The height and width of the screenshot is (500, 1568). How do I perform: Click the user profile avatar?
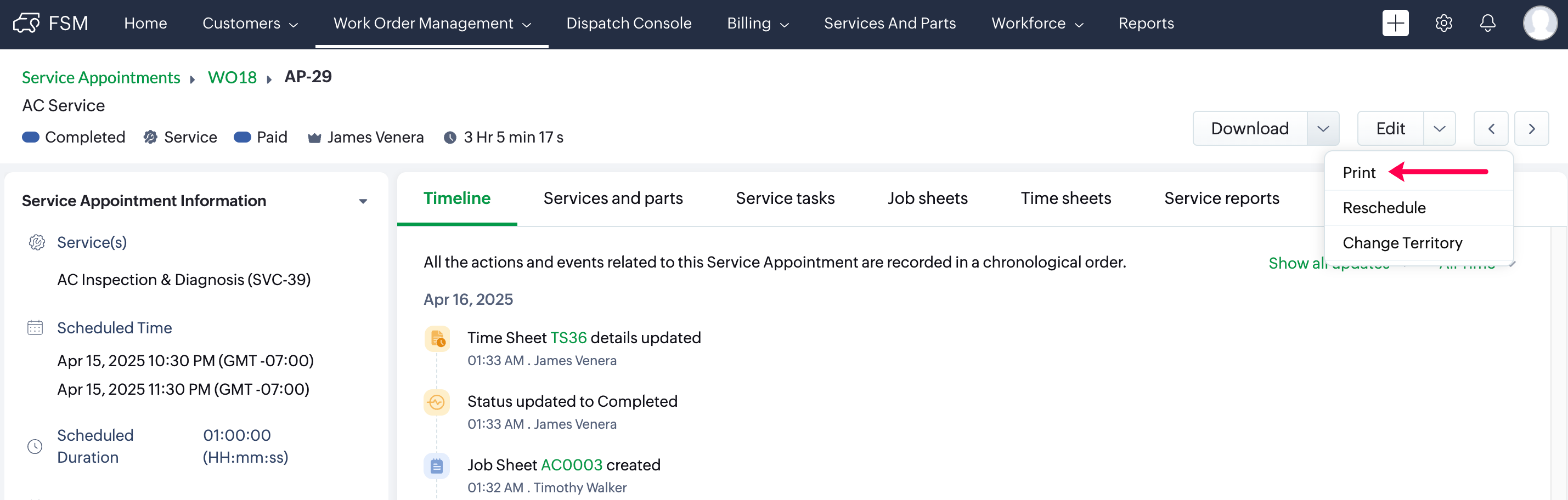tap(1539, 23)
